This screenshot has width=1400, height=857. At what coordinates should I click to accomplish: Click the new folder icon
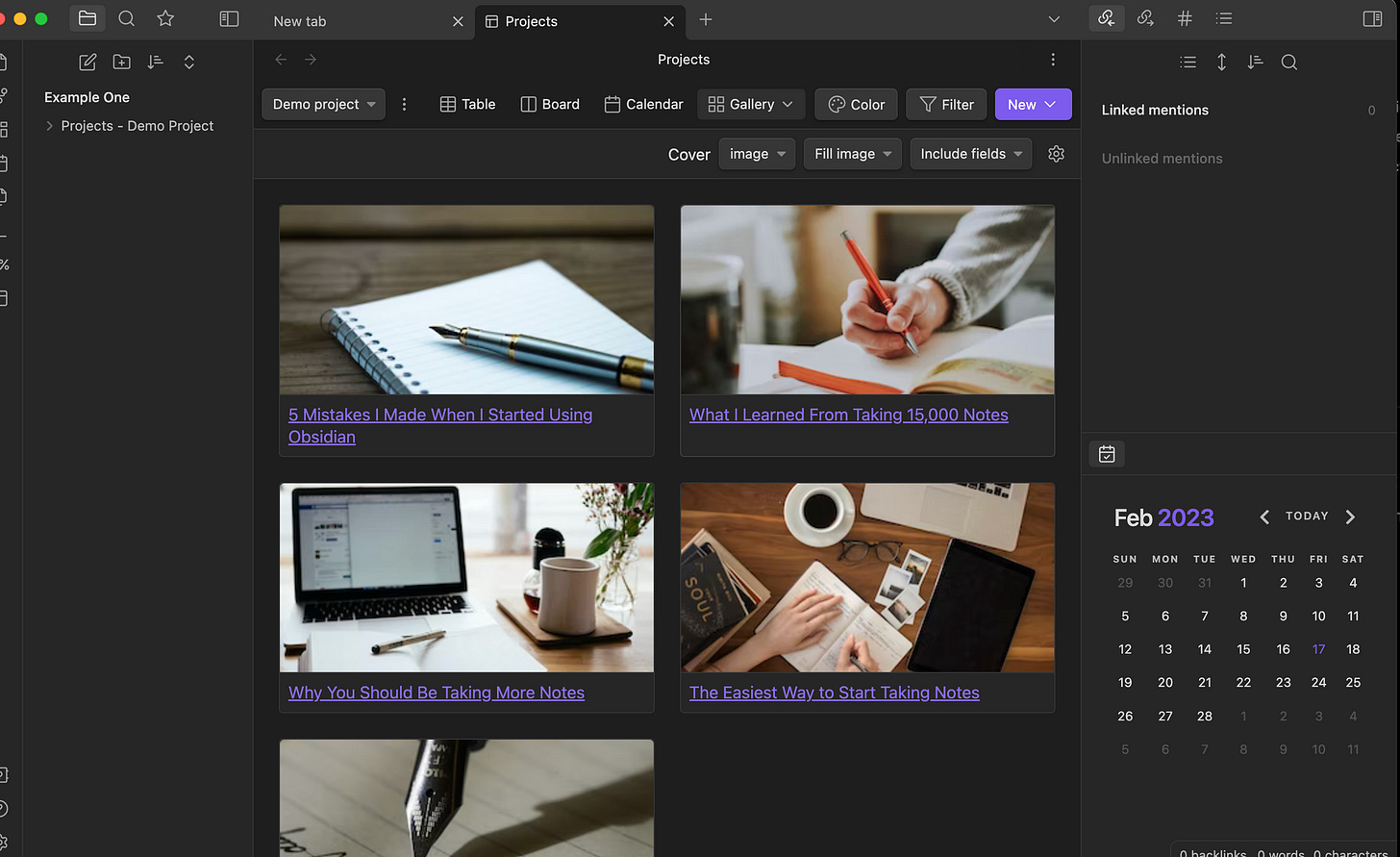[122, 62]
